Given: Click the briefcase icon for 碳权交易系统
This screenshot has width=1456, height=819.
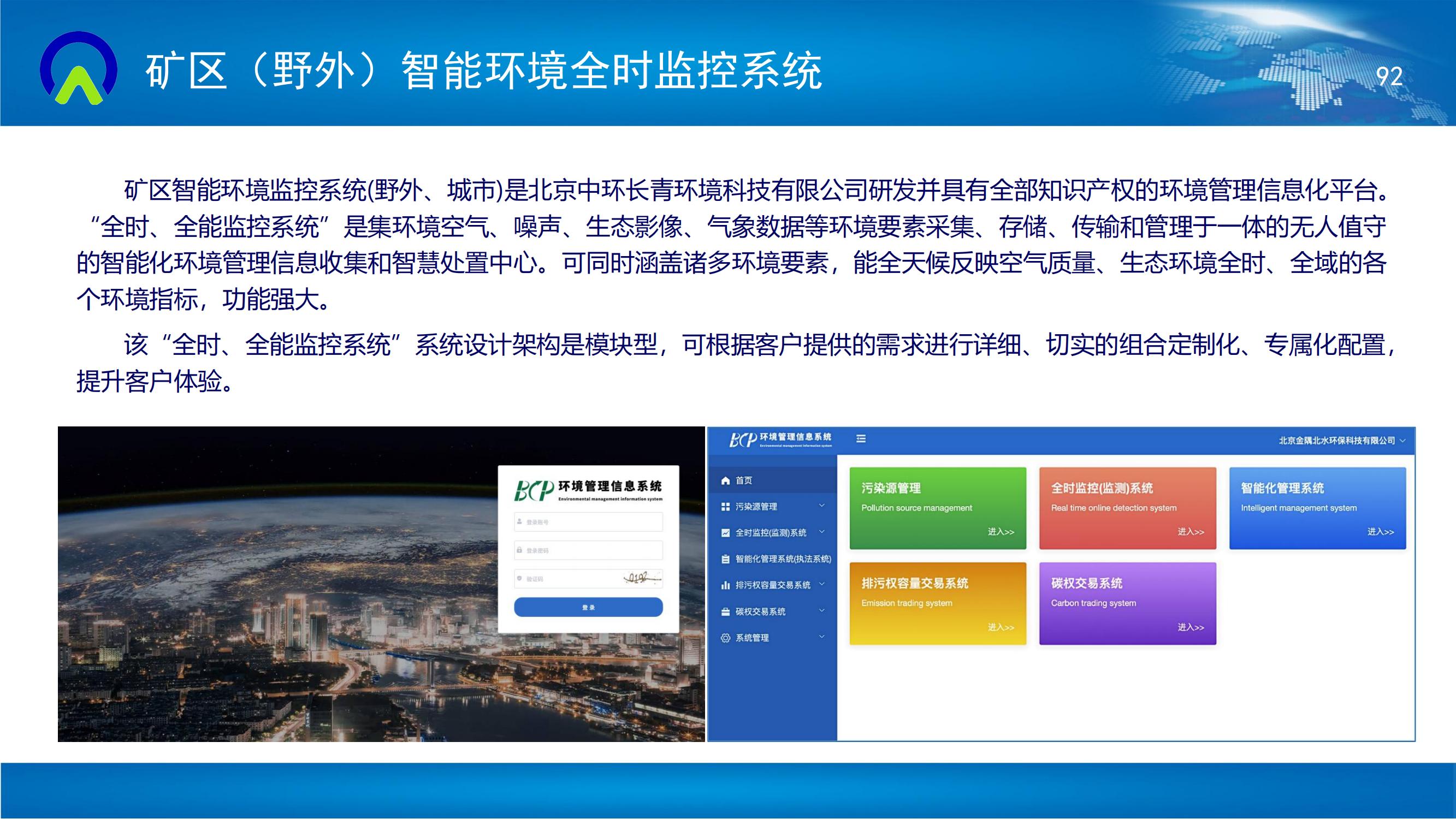Looking at the screenshot, I should click(726, 612).
